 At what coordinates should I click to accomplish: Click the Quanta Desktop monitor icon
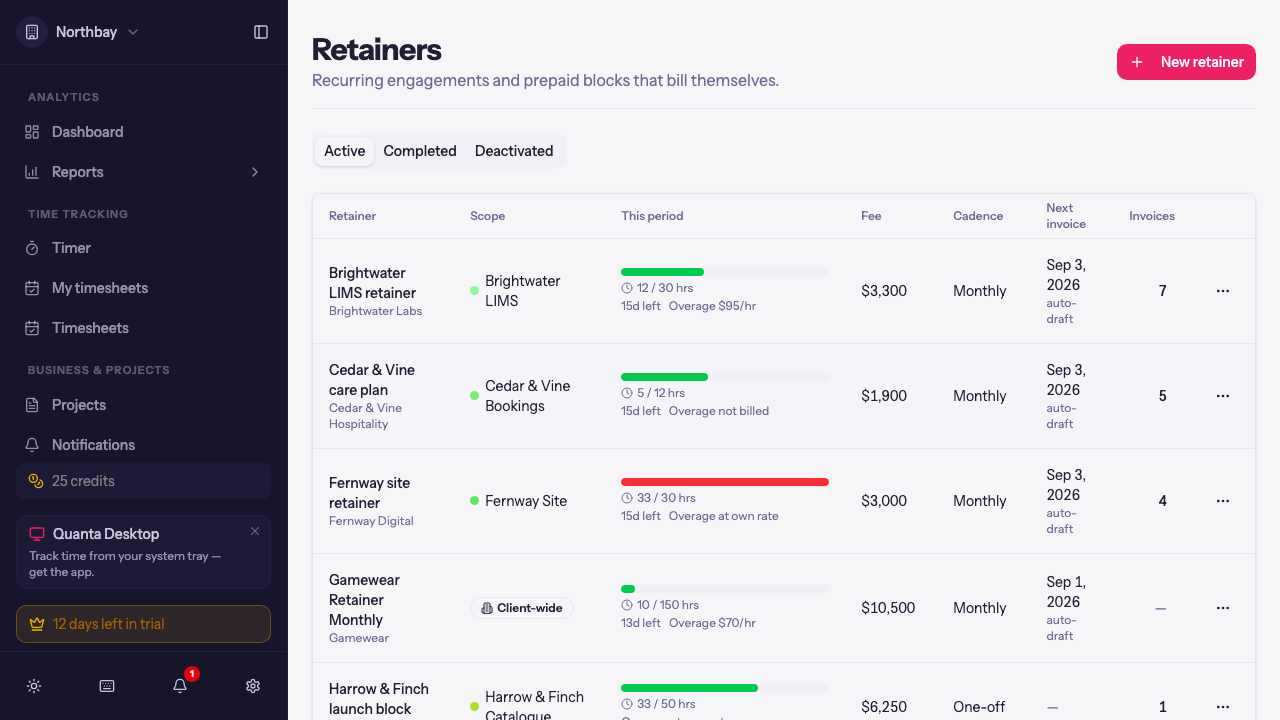pos(37,534)
